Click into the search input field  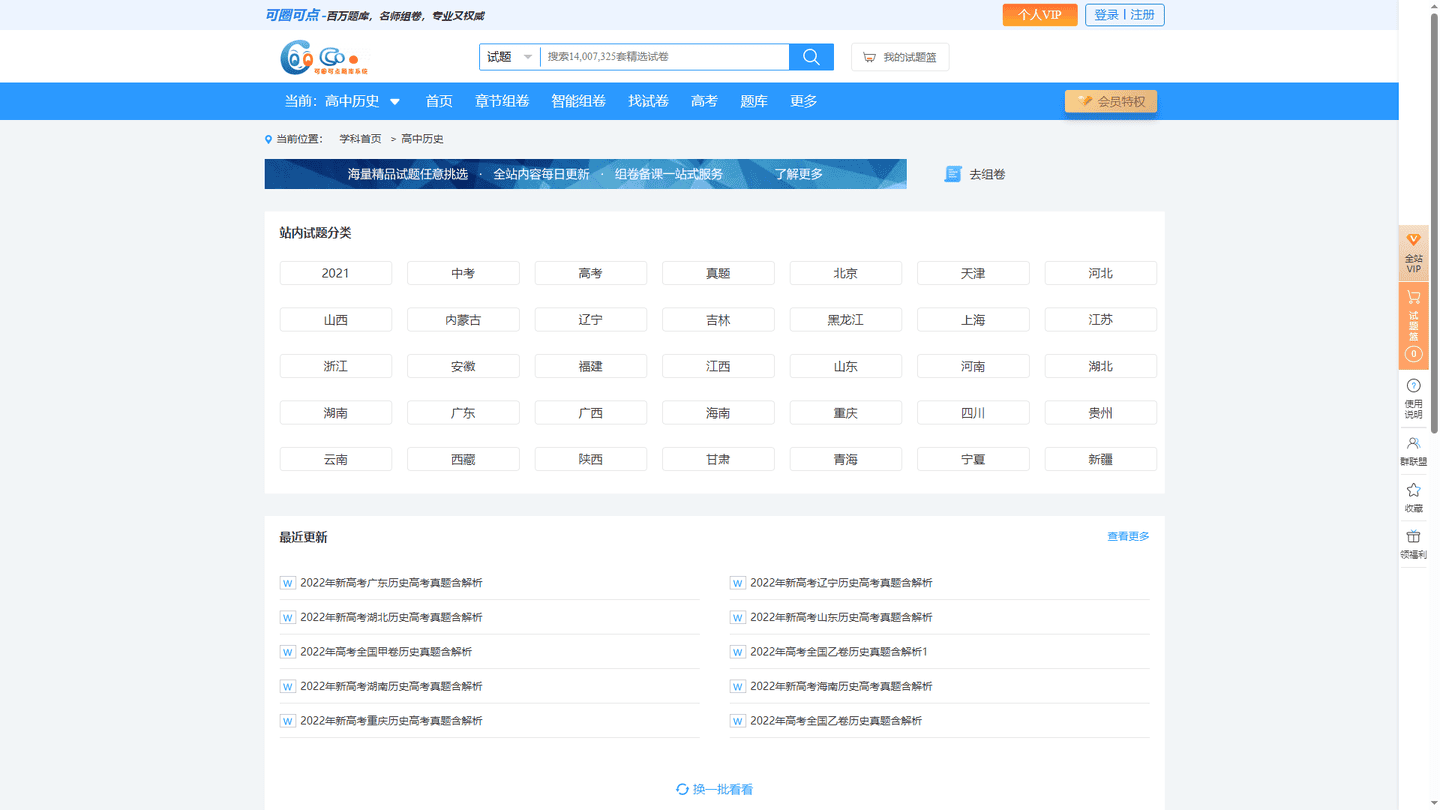tap(664, 57)
